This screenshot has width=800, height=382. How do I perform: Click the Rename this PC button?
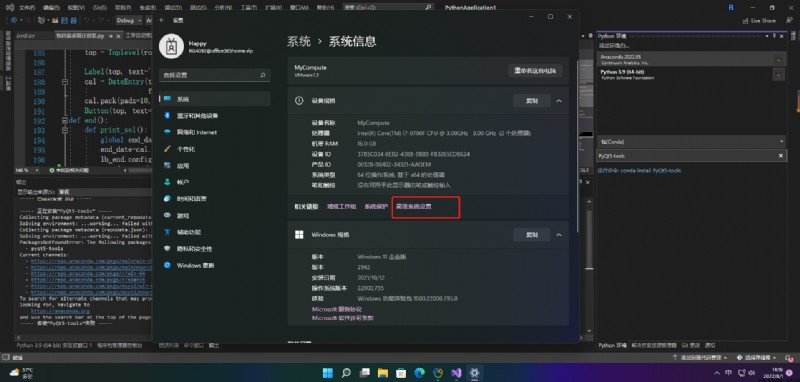click(535, 71)
